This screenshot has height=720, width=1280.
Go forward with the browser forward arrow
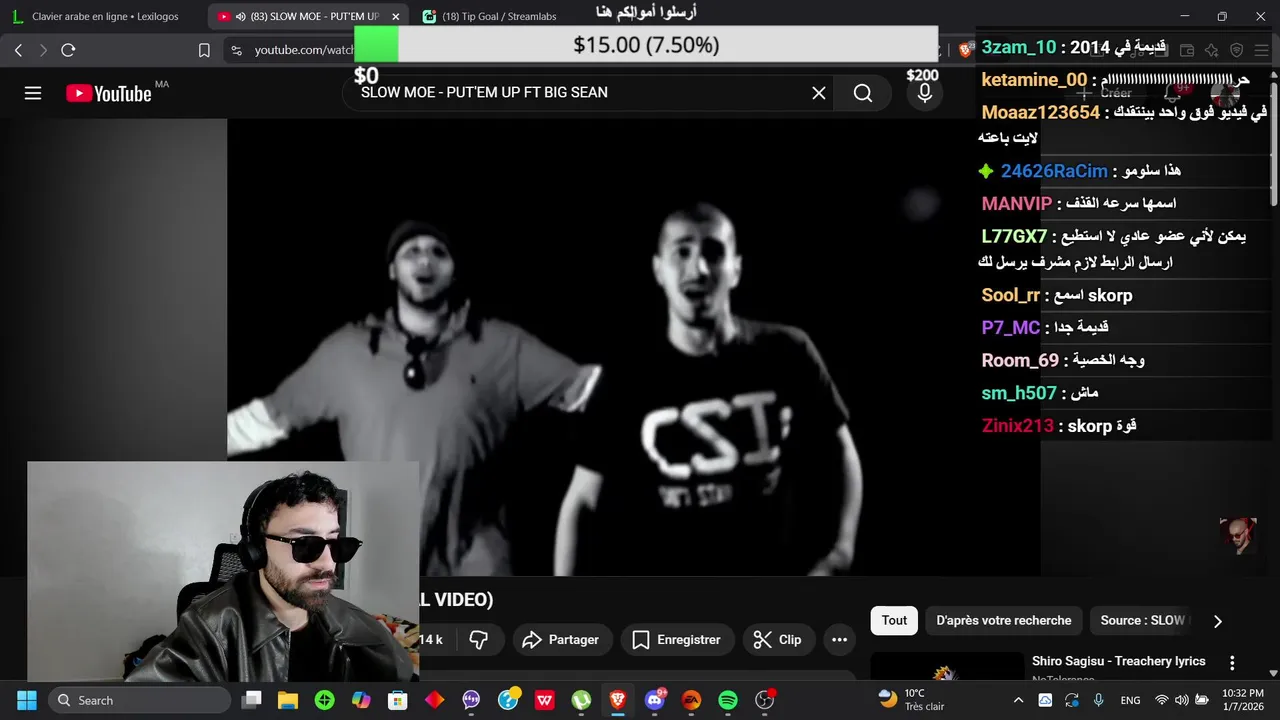pyautogui.click(x=43, y=50)
